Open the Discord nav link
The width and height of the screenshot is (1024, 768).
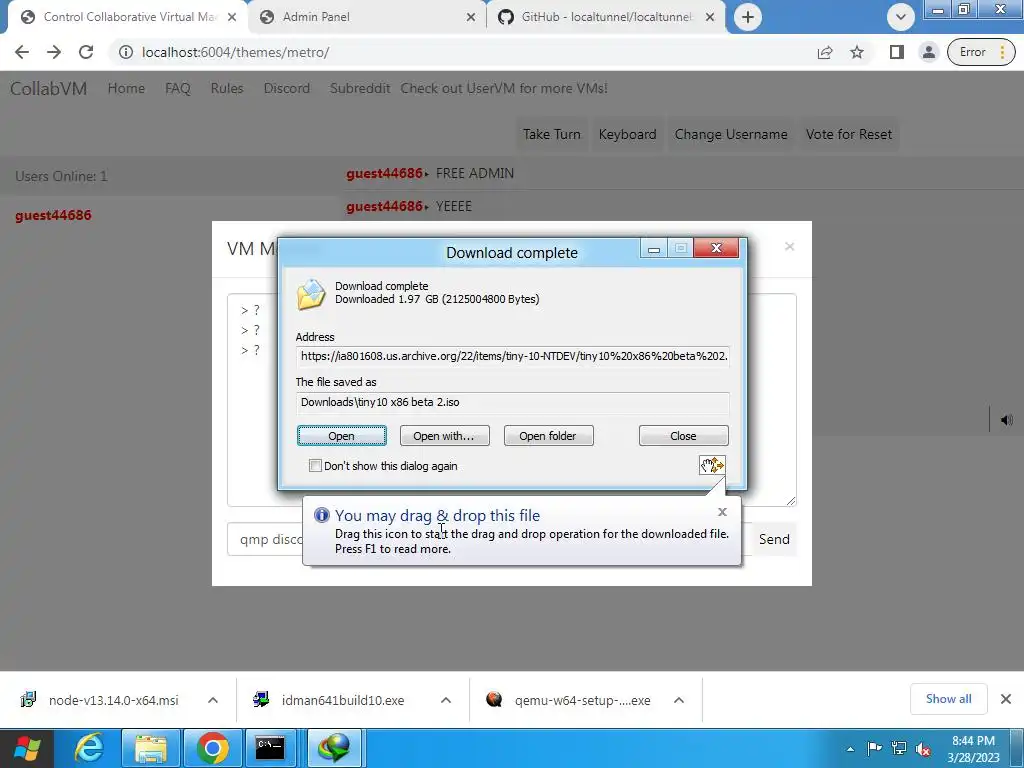click(287, 88)
